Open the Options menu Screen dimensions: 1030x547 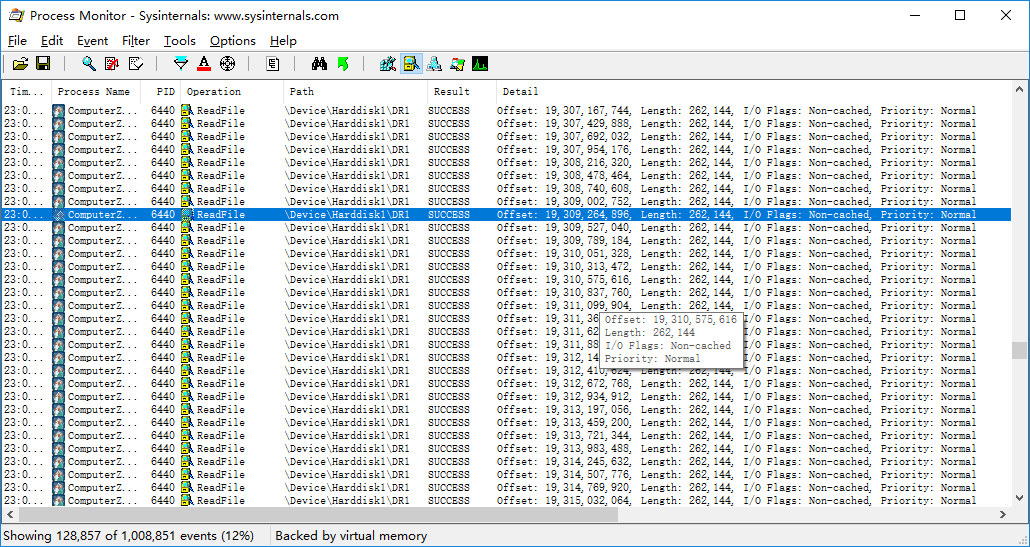point(233,41)
